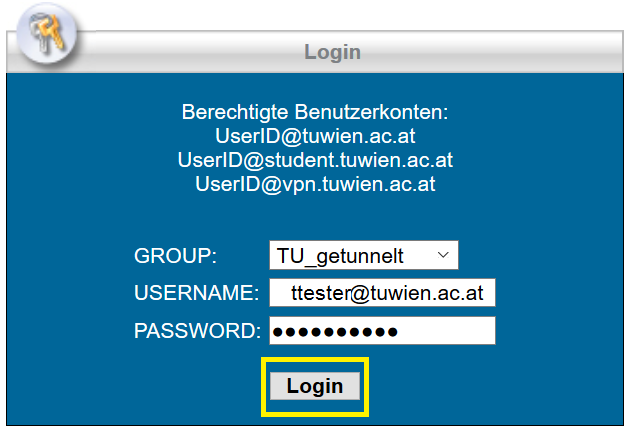Click the UserID@vpn.tuwien.ac.at line
Screen dimensions: 635x440
click(315, 184)
